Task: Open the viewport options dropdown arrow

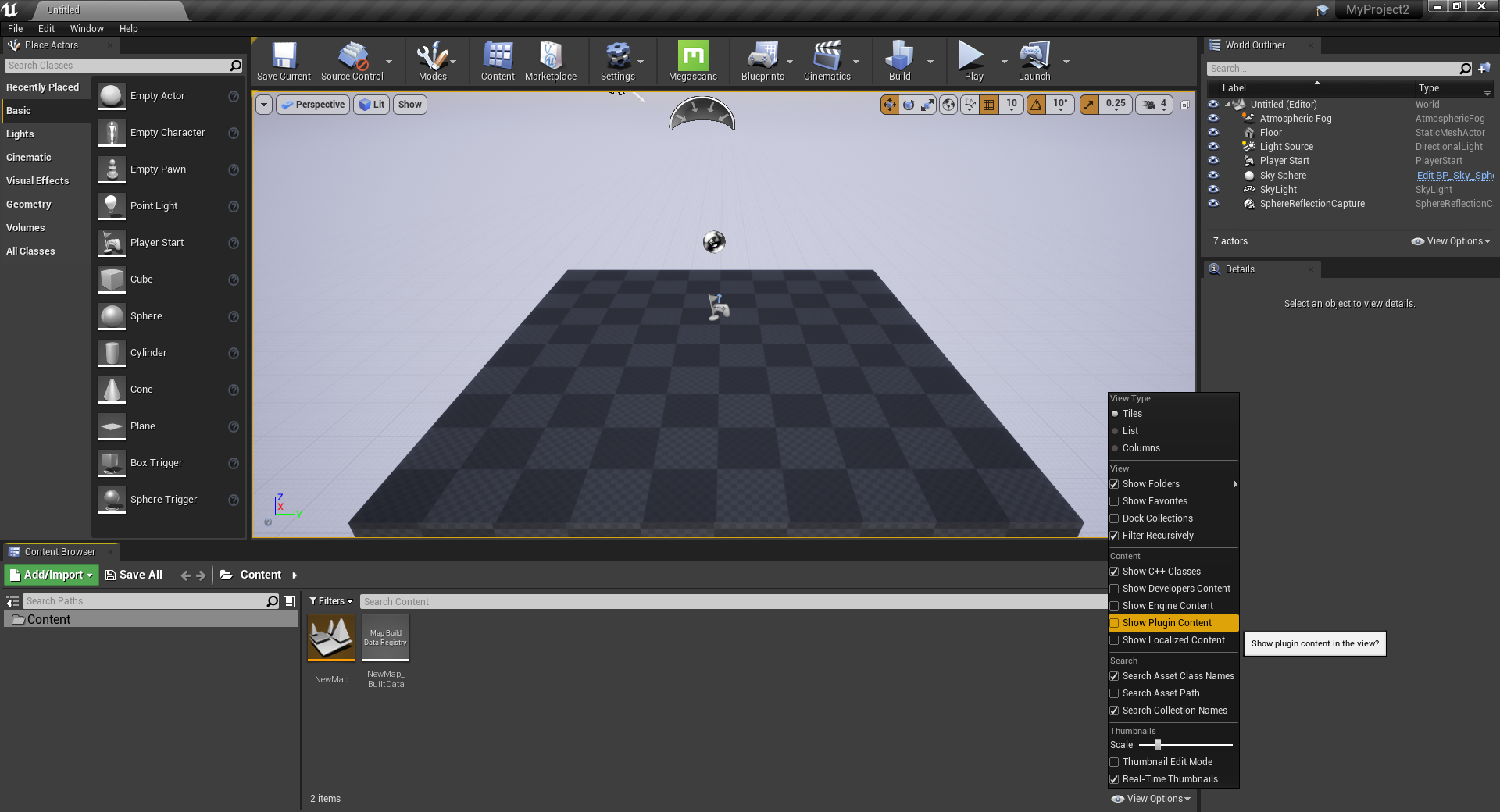Action: coord(264,105)
